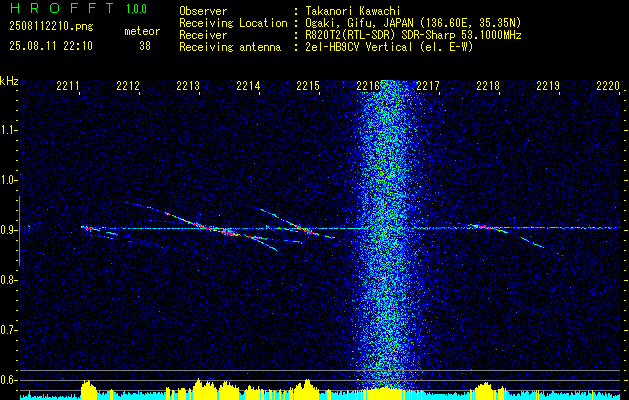Click the meteor count value 38
The image size is (629, 400).
(x=145, y=46)
